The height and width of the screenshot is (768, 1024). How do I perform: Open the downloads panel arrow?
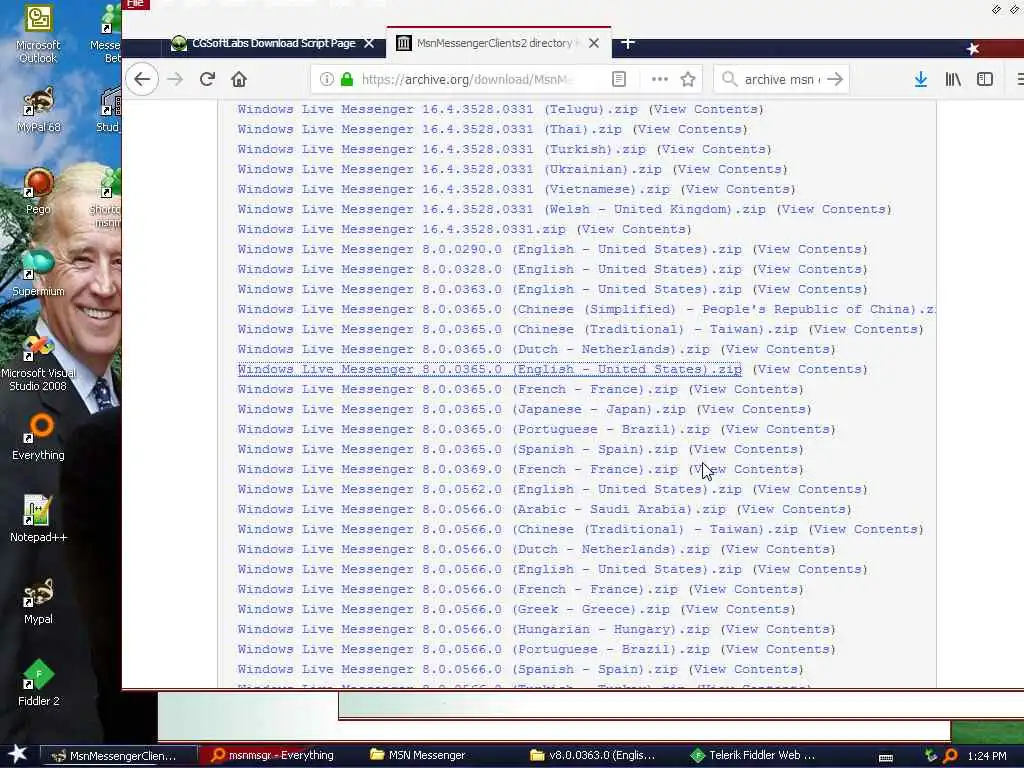[x=921, y=80]
